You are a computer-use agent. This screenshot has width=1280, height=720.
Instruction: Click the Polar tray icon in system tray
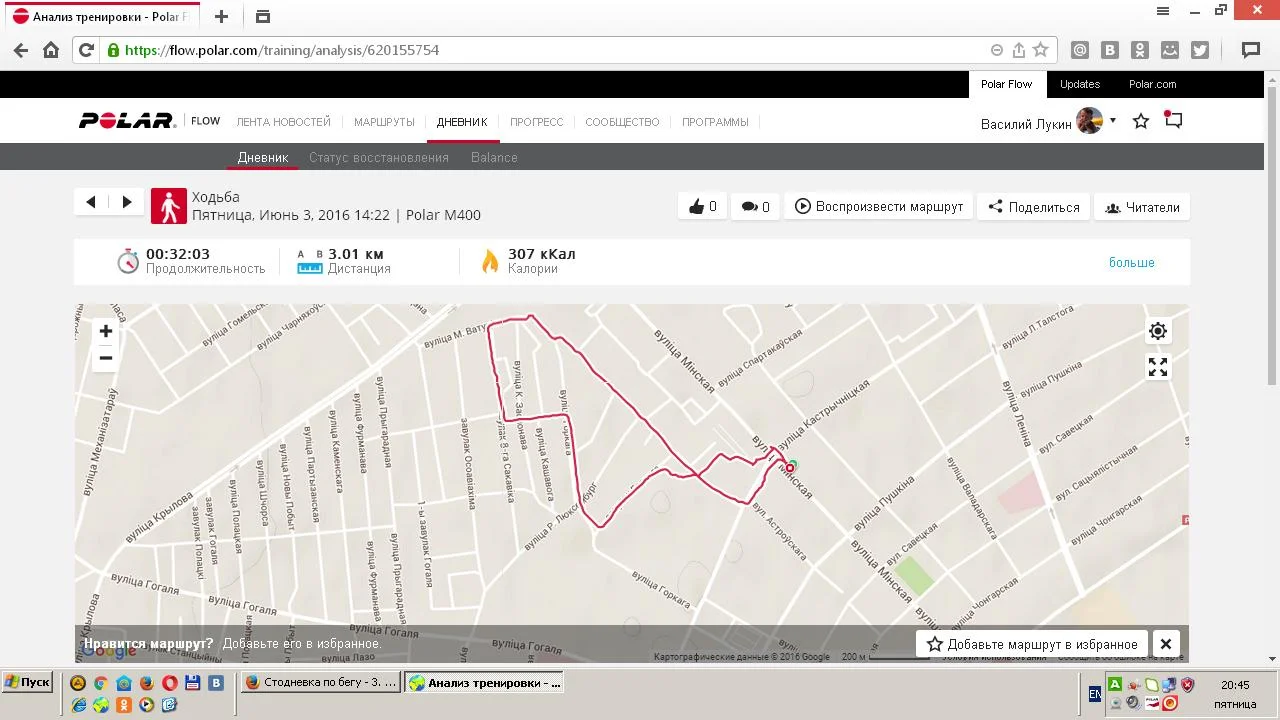[x=1150, y=702]
